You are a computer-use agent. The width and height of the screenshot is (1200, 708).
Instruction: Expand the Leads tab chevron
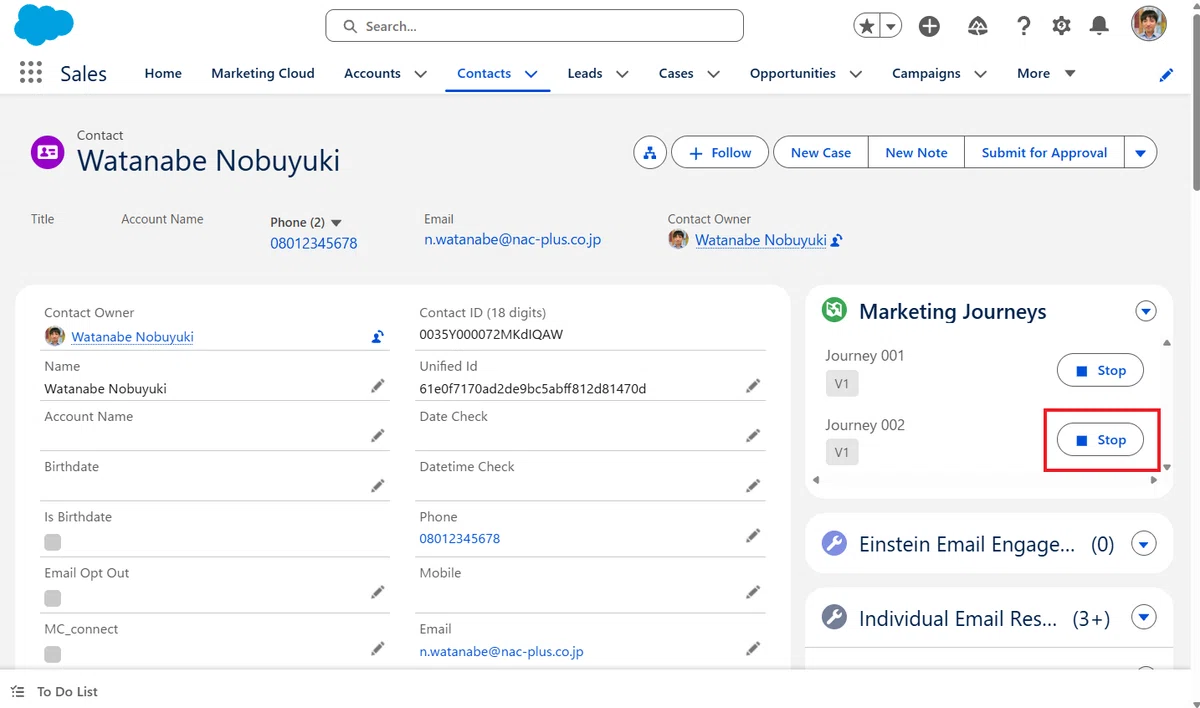pyautogui.click(x=622, y=74)
